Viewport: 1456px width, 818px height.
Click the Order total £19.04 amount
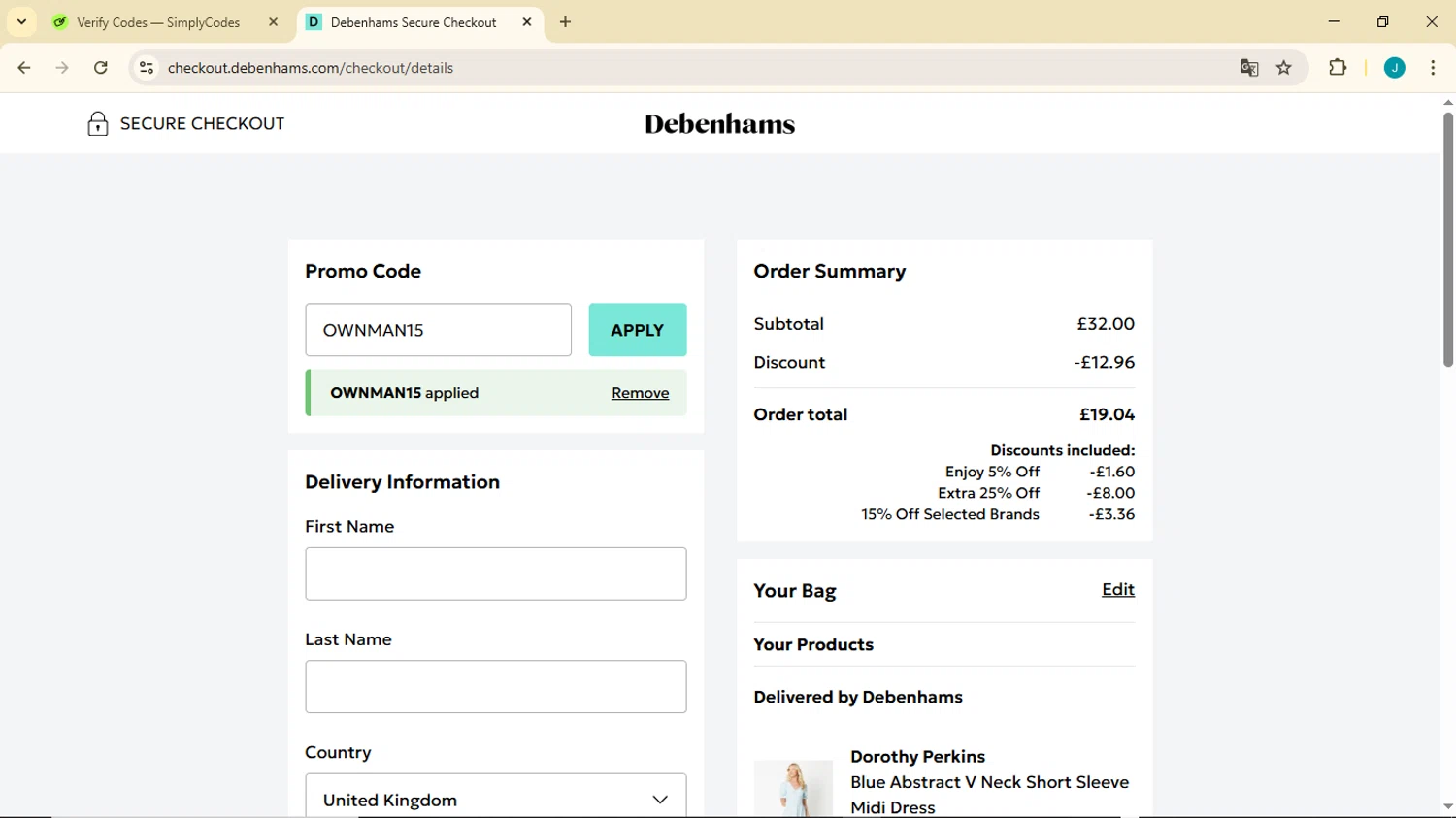tap(1108, 414)
